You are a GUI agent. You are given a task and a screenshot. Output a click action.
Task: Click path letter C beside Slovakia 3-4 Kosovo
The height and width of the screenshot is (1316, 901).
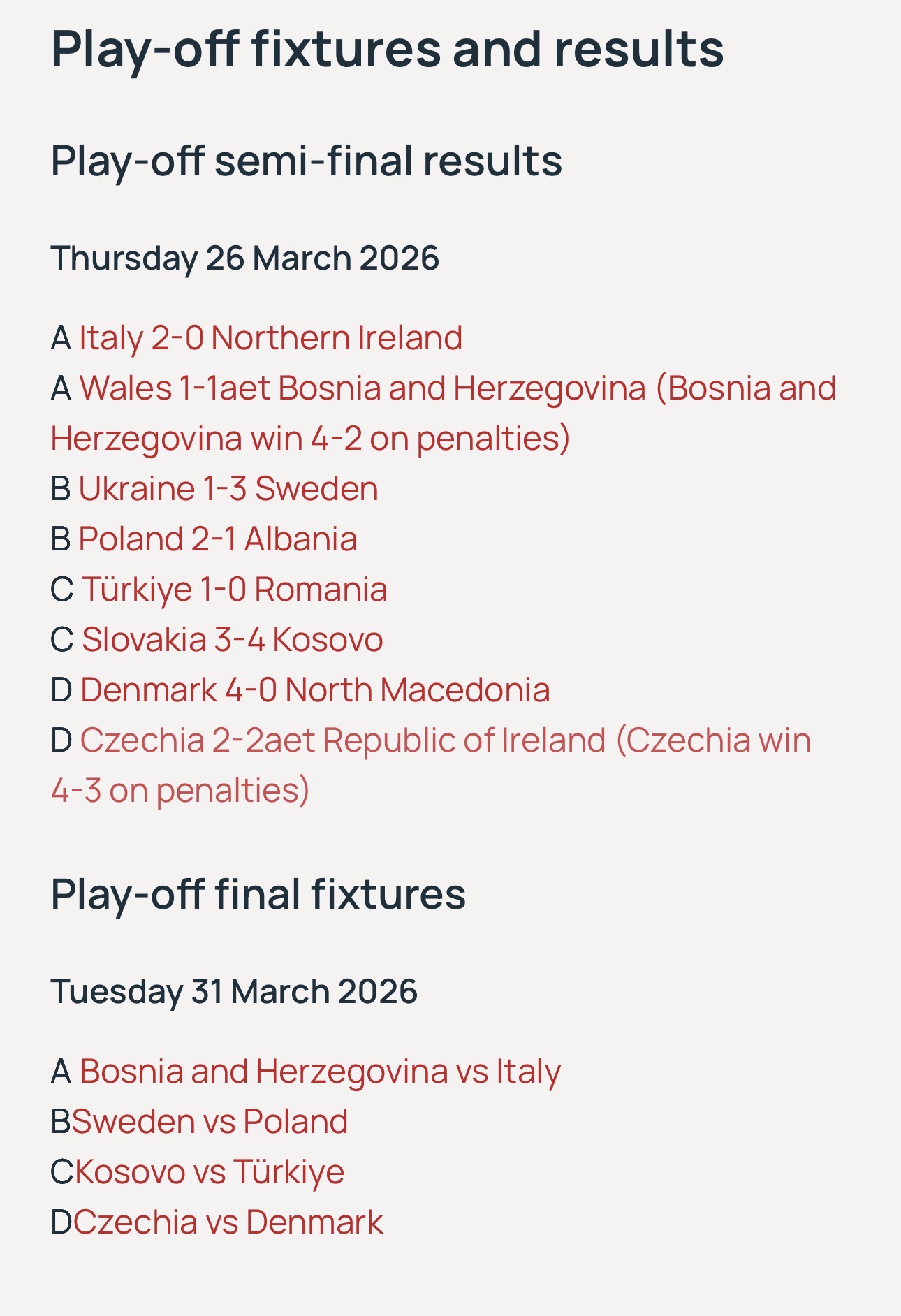(x=61, y=640)
